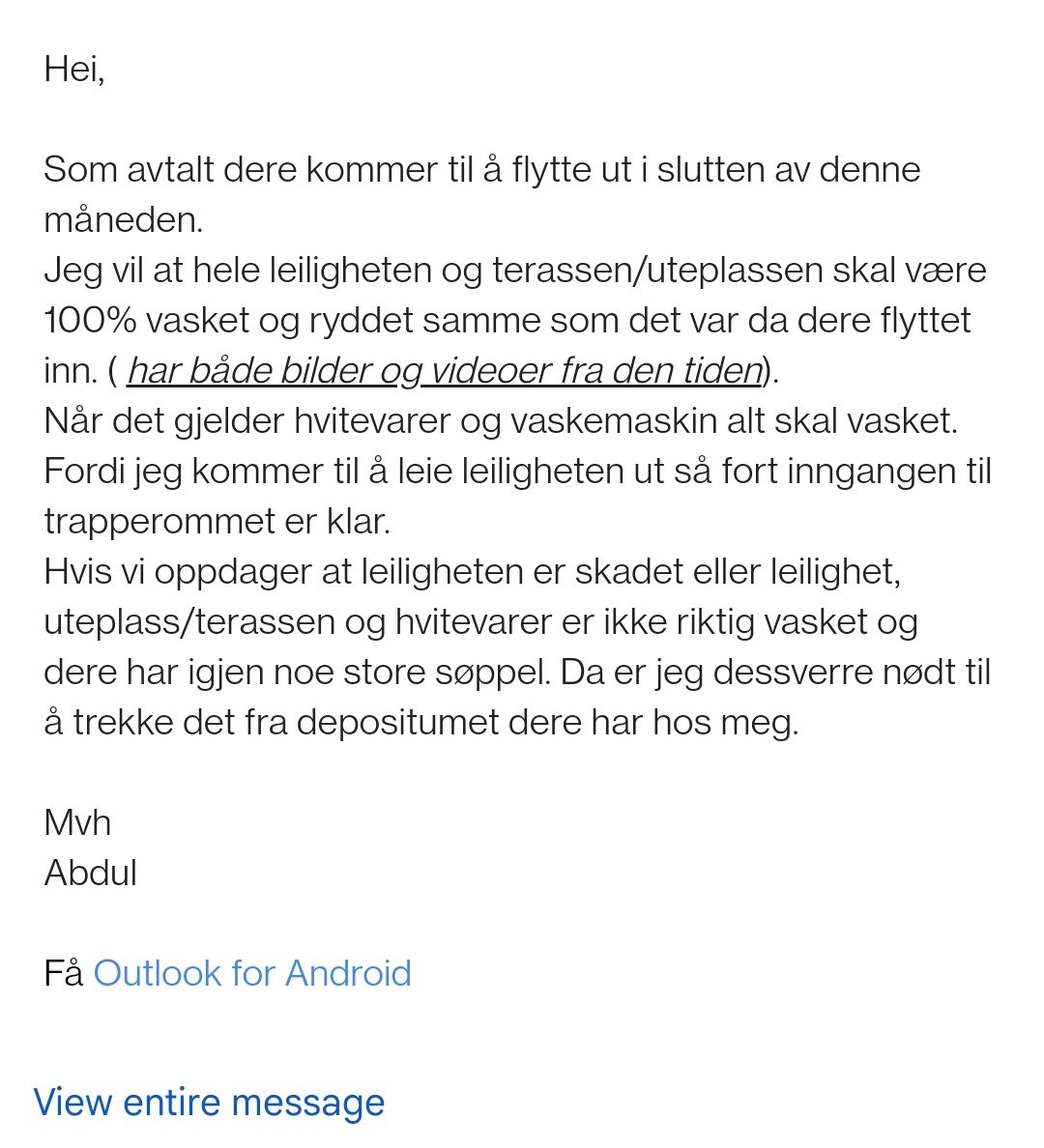Click View entire message

point(209,1103)
